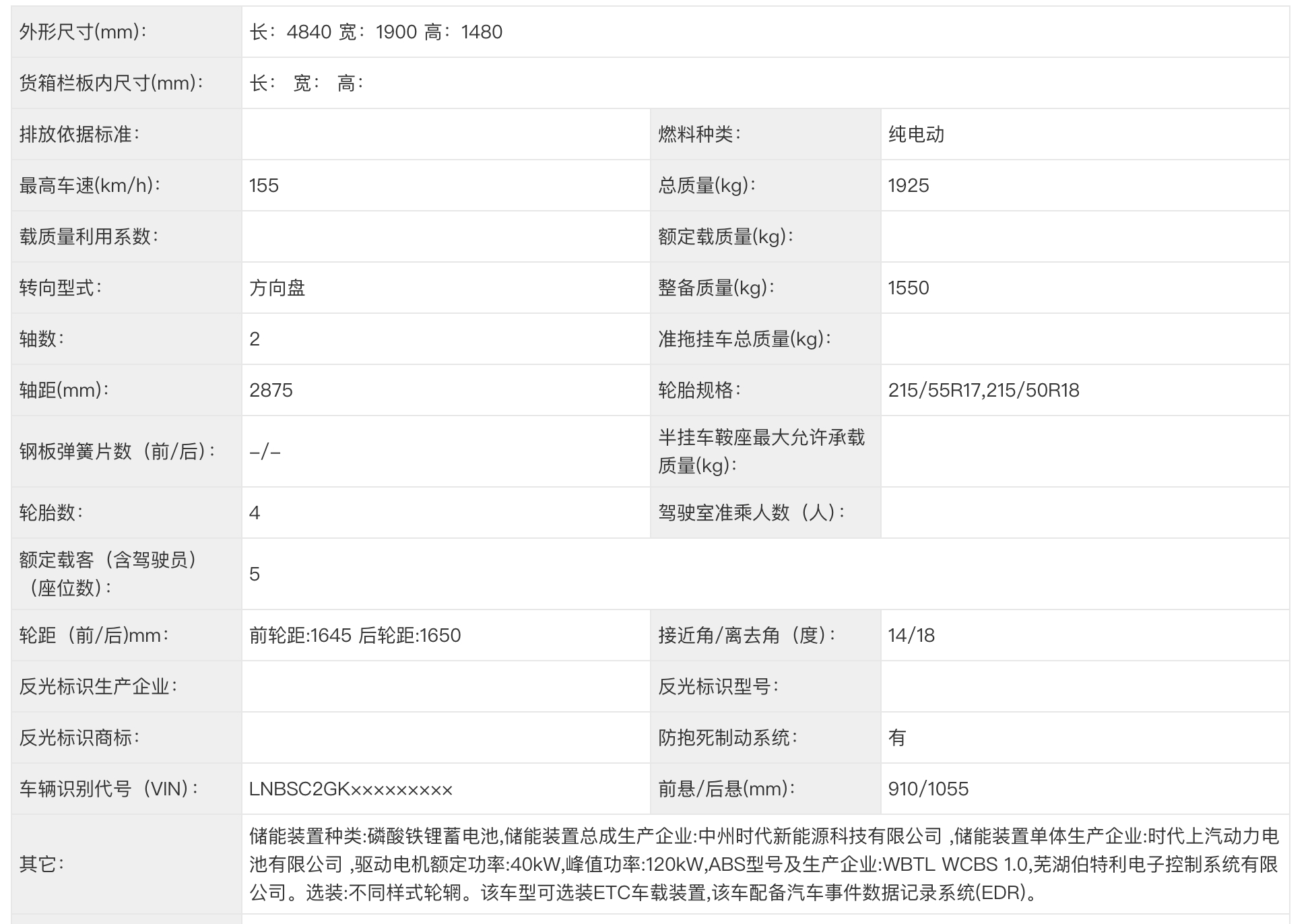Click the 前悬/后悬 value 910/1055
Image resolution: width=1312 pixels, height=924 pixels.
click(928, 789)
